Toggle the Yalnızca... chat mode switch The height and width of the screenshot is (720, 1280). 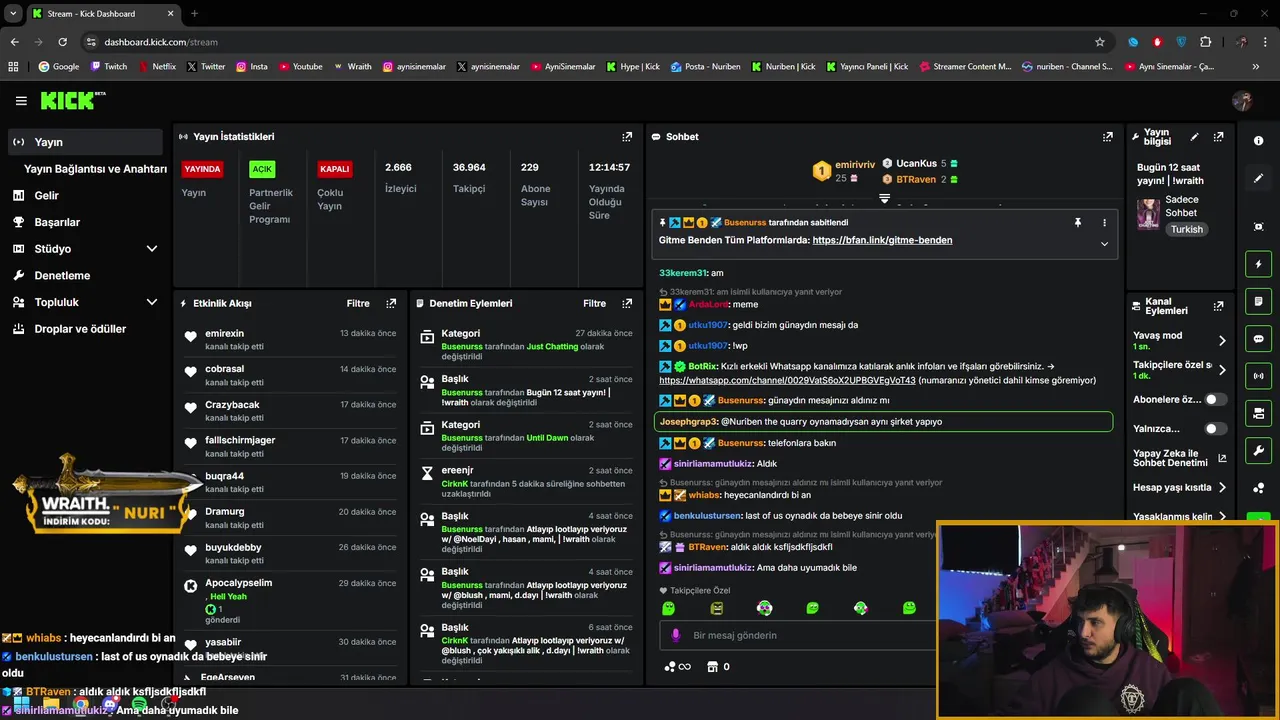tap(1215, 429)
